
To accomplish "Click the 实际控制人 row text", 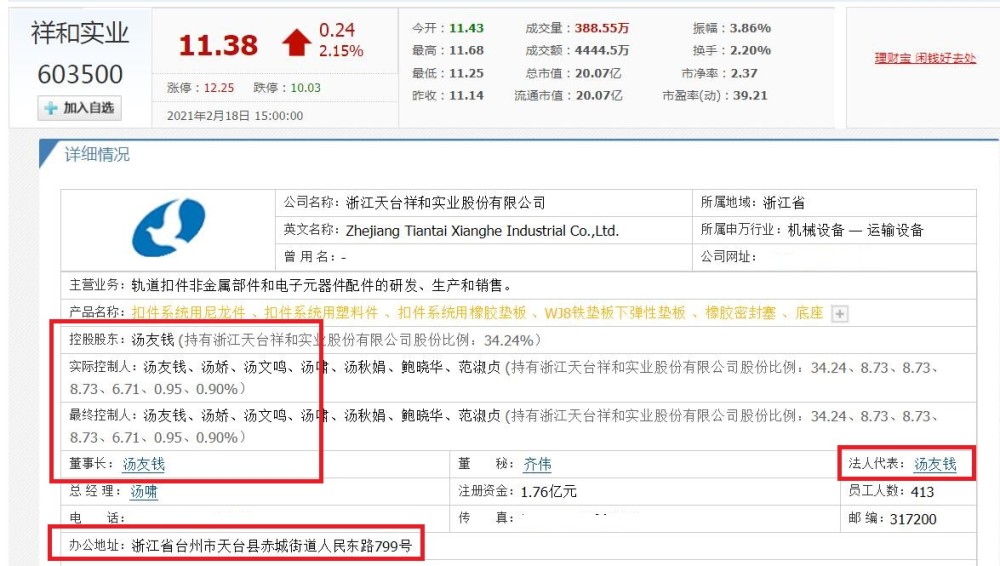I will (x=504, y=378).
